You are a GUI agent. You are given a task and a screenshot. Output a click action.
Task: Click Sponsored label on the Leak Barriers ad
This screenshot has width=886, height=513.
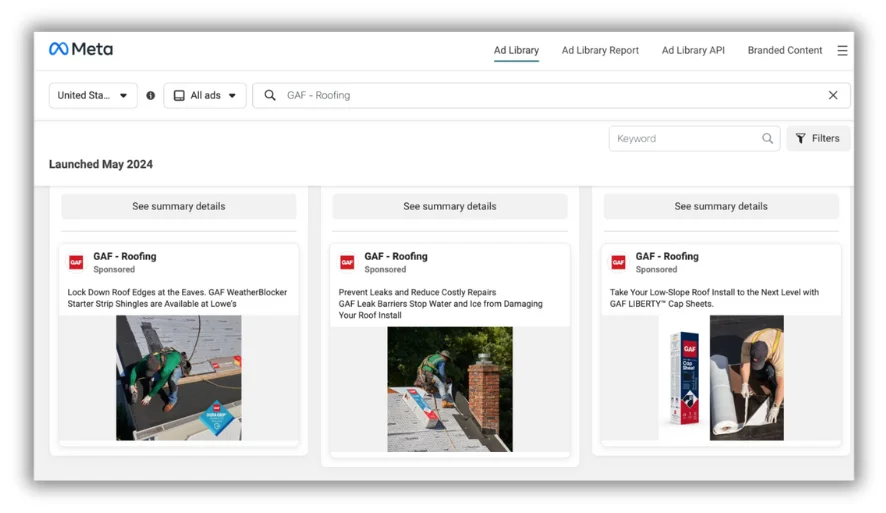coord(385,269)
